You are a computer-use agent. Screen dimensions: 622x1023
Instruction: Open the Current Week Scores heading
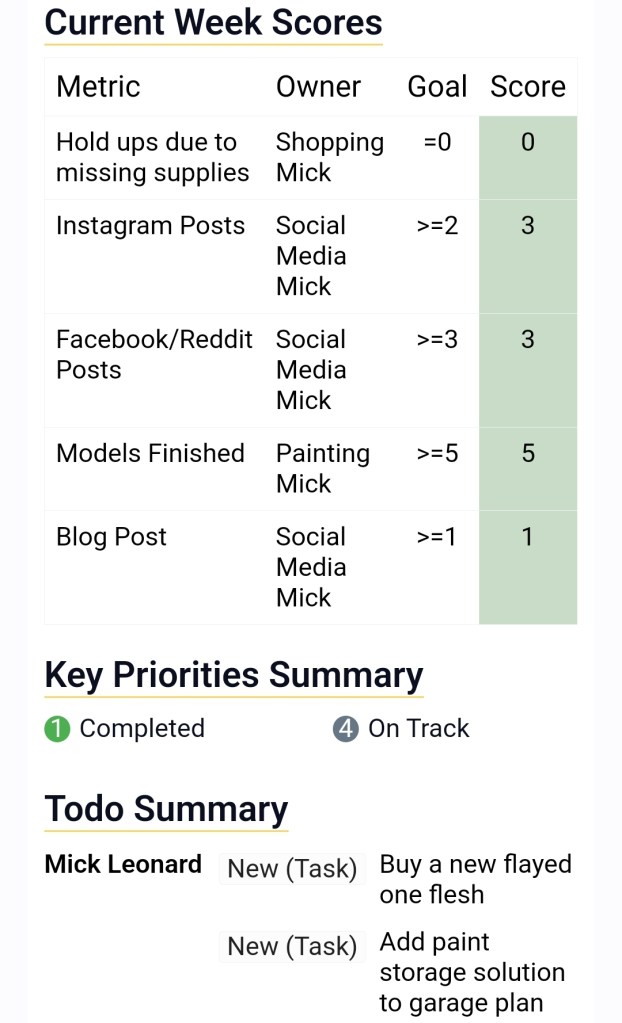pos(213,22)
